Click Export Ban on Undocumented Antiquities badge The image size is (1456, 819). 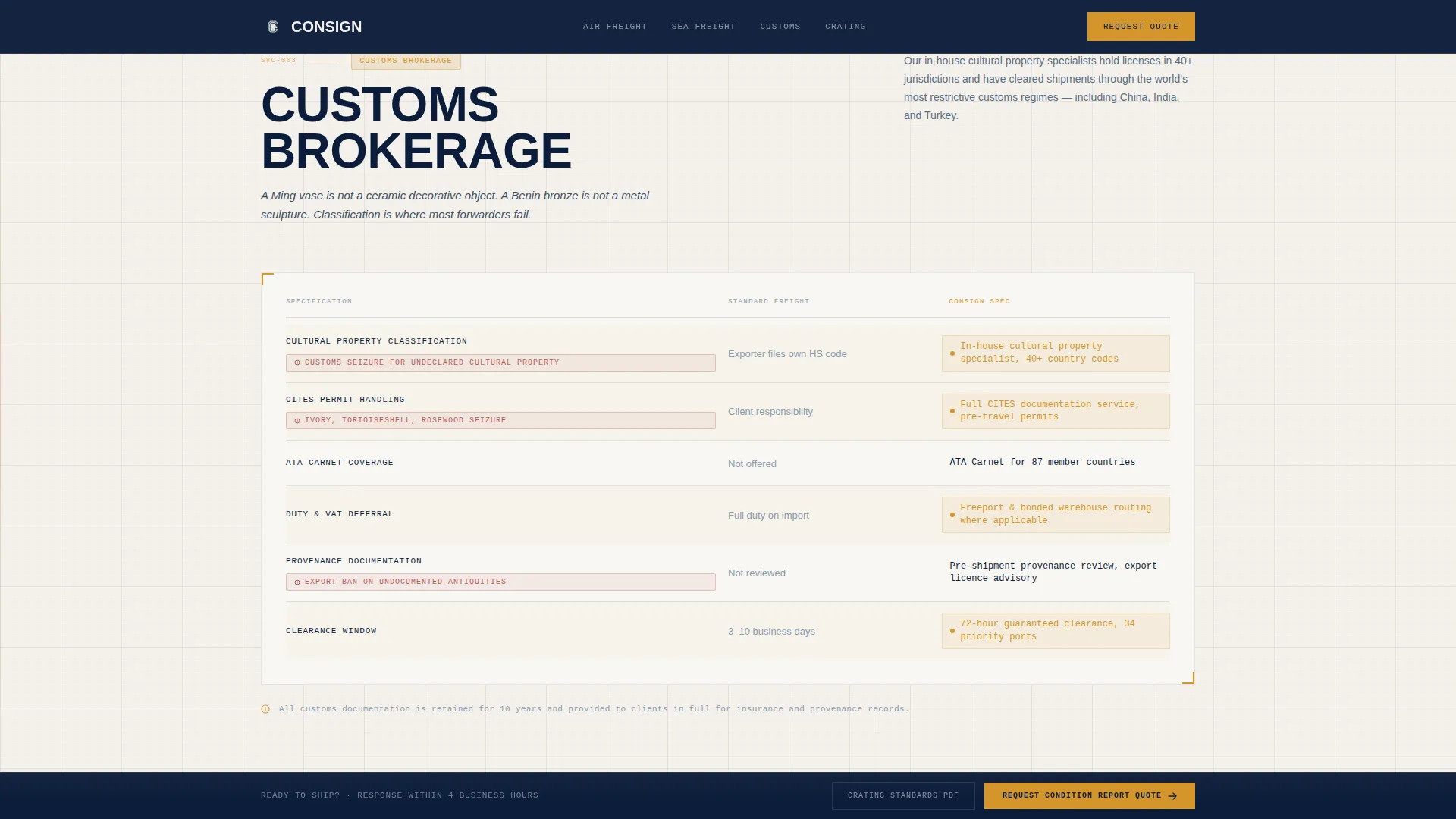(x=500, y=582)
